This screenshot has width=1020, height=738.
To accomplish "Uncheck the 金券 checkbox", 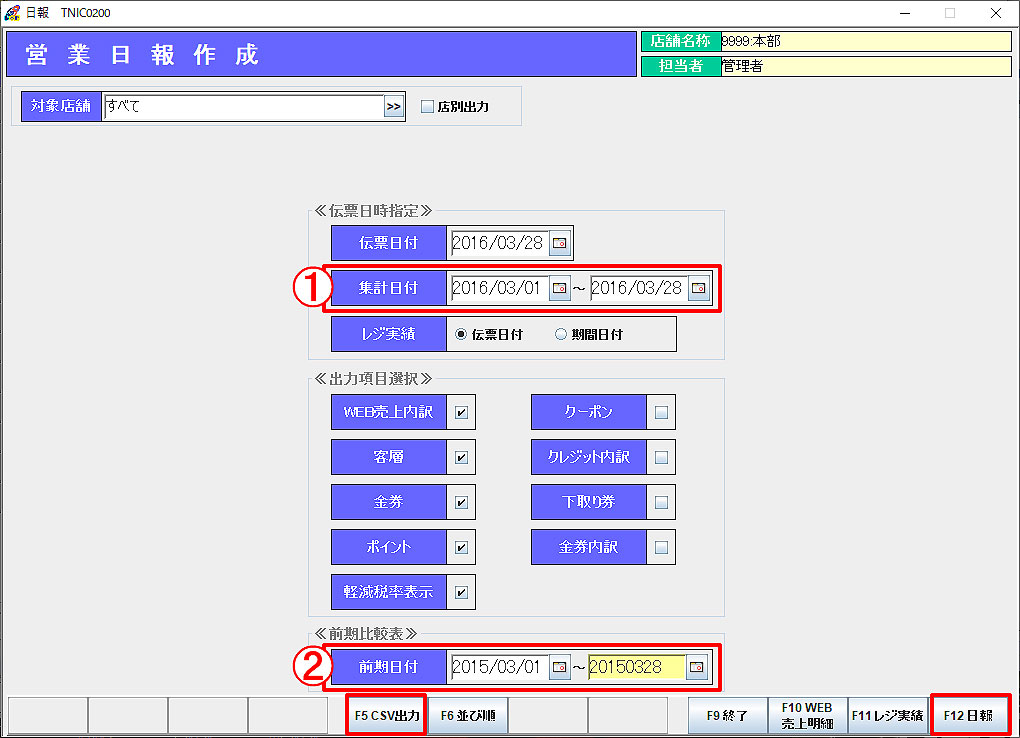I will (x=461, y=502).
